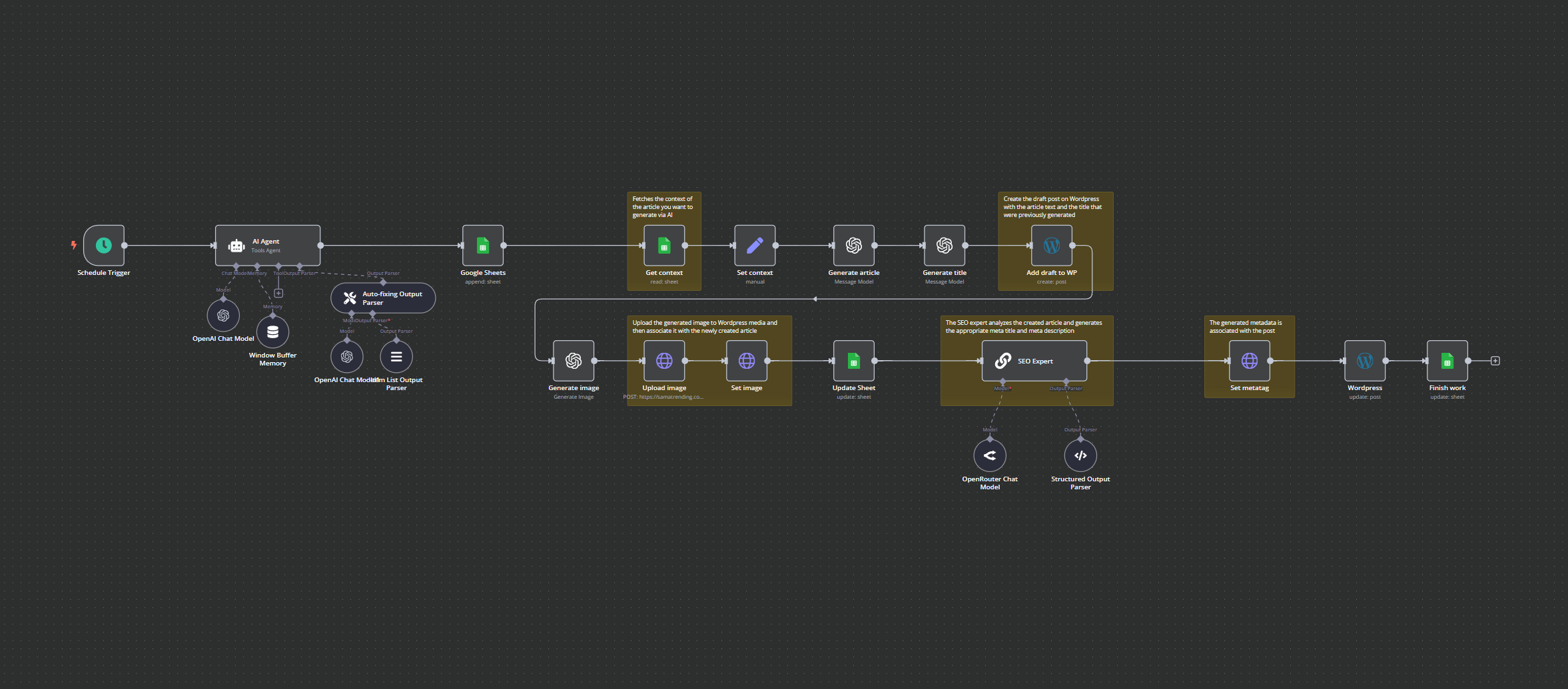The image size is (1568, 689).
Task: Click the lightning bolt trigger indicator
Action: coord(74,245)
